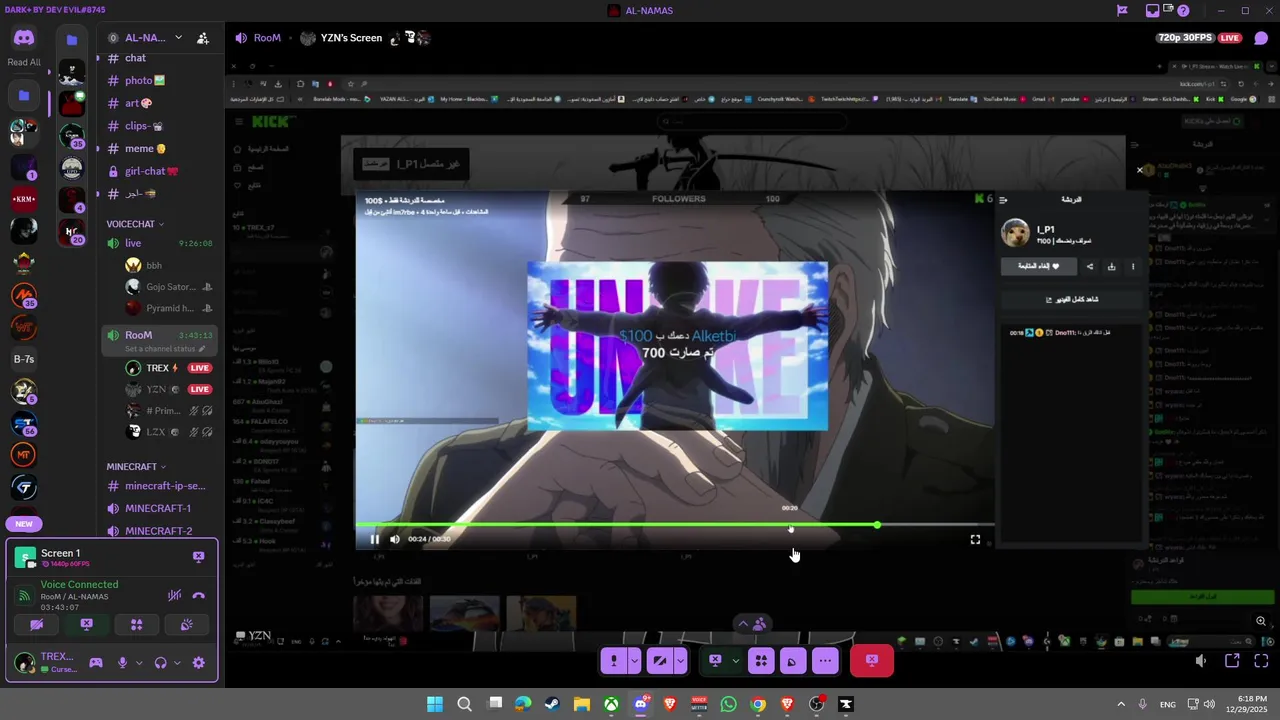This screenshot has width=1280, height=720.
Task: Mute microphone in user panel
Action: click(x=122, y=662)
